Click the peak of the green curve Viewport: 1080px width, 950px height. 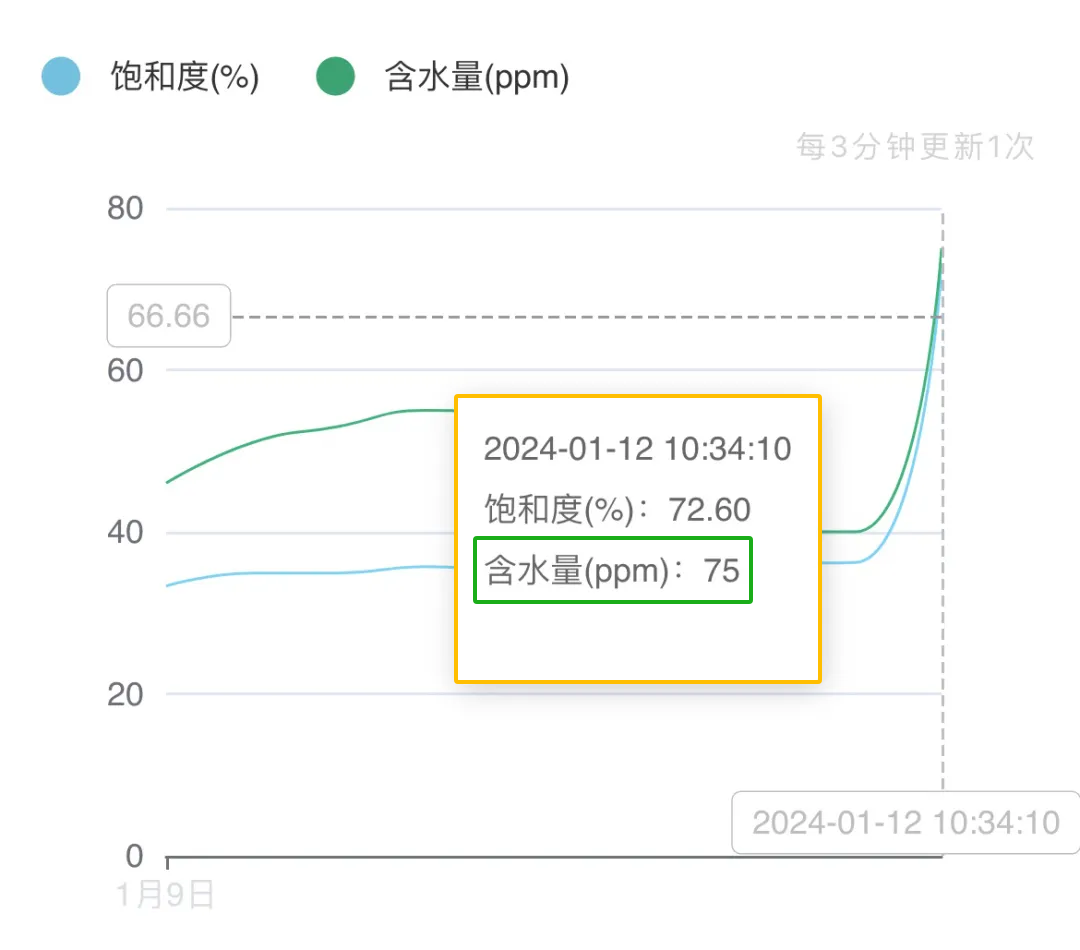click(942, 249)
